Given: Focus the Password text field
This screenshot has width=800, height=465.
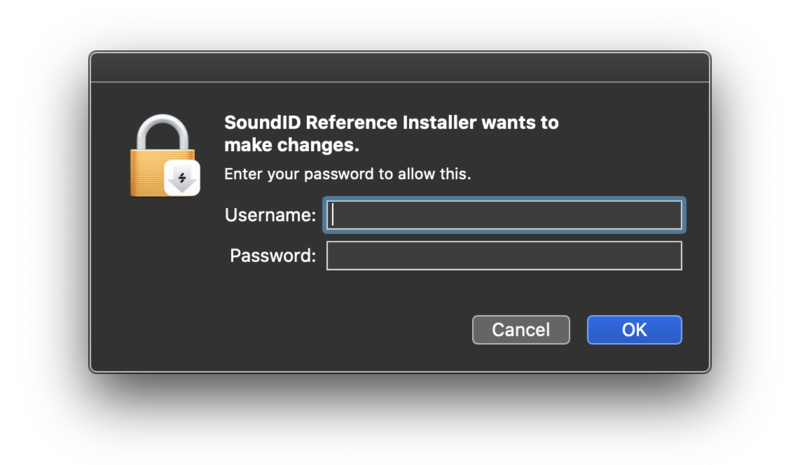Looking at the screenshot, I should point(504,256).
